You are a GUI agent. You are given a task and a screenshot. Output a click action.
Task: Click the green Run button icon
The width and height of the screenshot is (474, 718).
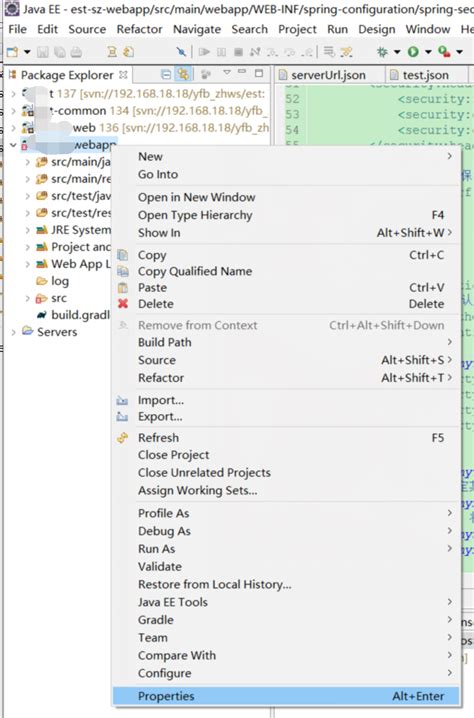pyautogui.click(x=414, y=52)
